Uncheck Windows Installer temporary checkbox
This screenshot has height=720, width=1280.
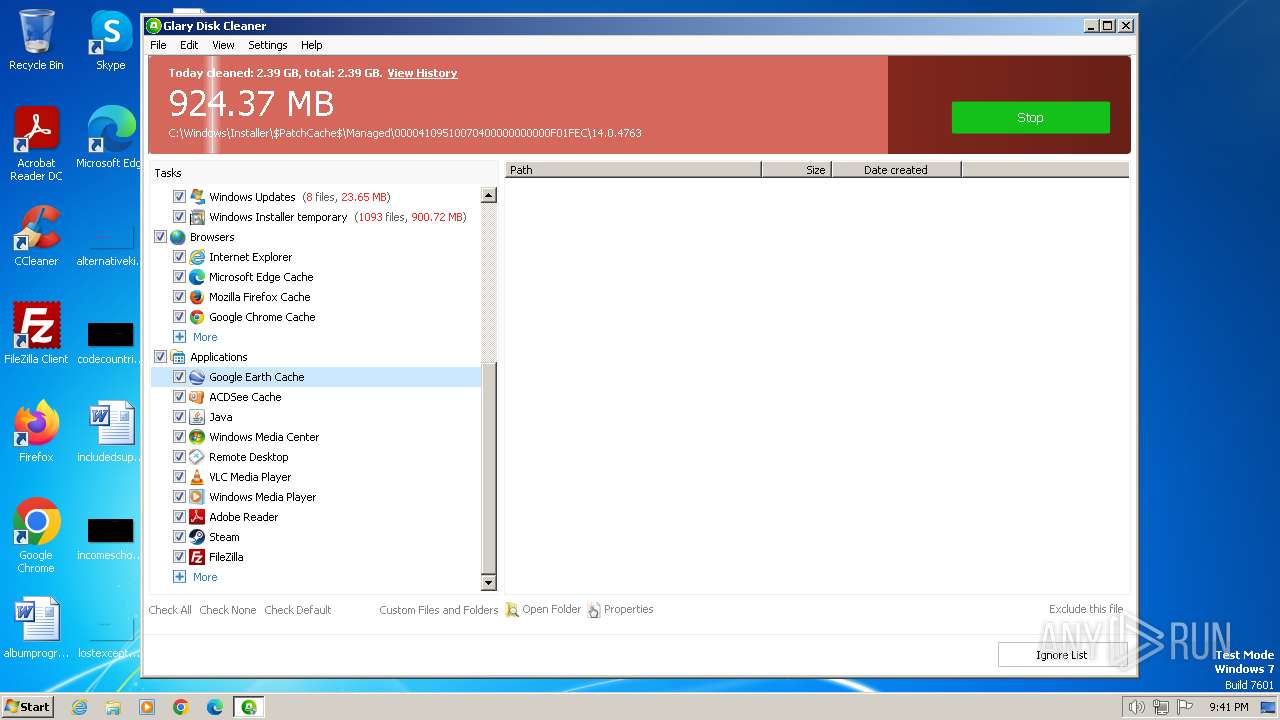[x=180, y=217]
